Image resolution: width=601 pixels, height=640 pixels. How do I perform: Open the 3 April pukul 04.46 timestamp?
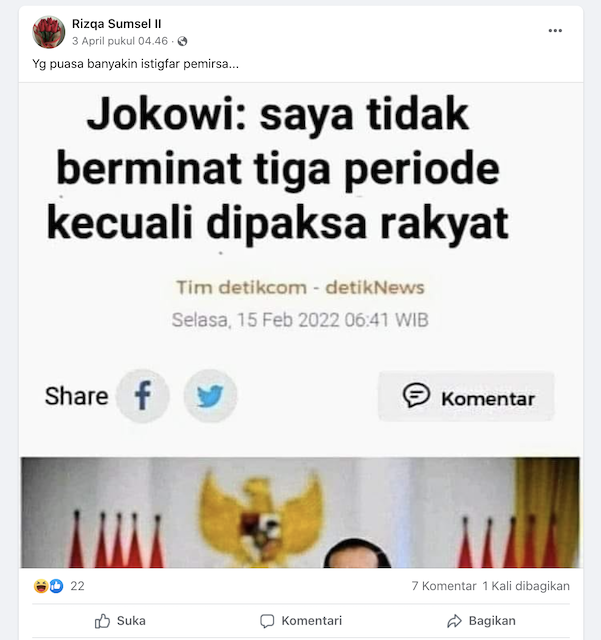(x=120, y=41)
